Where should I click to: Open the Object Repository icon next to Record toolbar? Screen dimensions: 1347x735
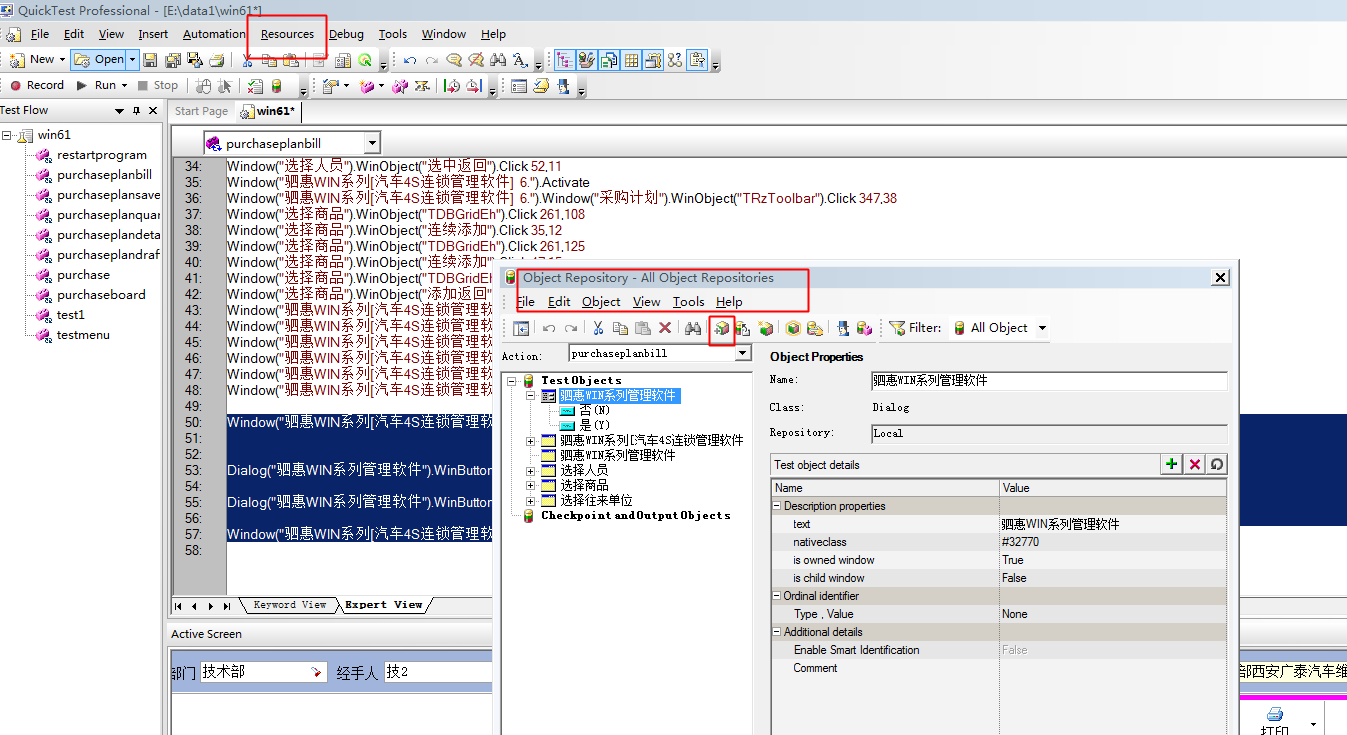276,85
